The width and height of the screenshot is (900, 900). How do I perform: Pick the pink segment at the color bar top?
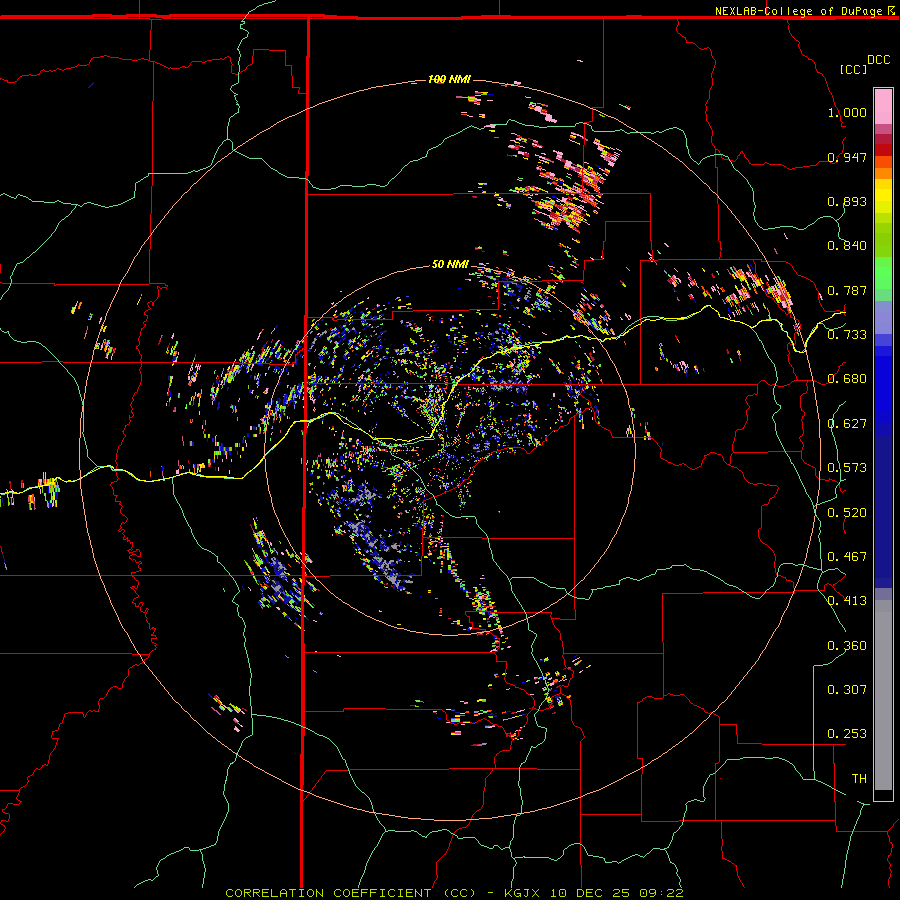click(883, 107)
